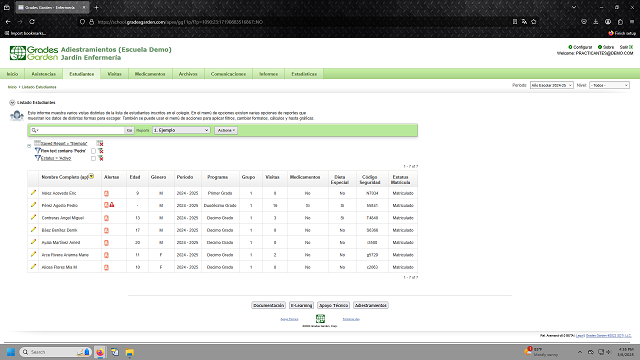Delete the Row text contains 'Pedro' filter

click(x=100, y=151)
